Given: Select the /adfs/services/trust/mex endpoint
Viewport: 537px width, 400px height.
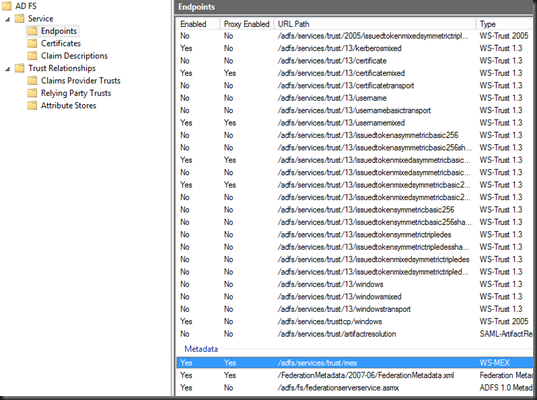Looking at the screenshot, I should [x=355, y=363].
